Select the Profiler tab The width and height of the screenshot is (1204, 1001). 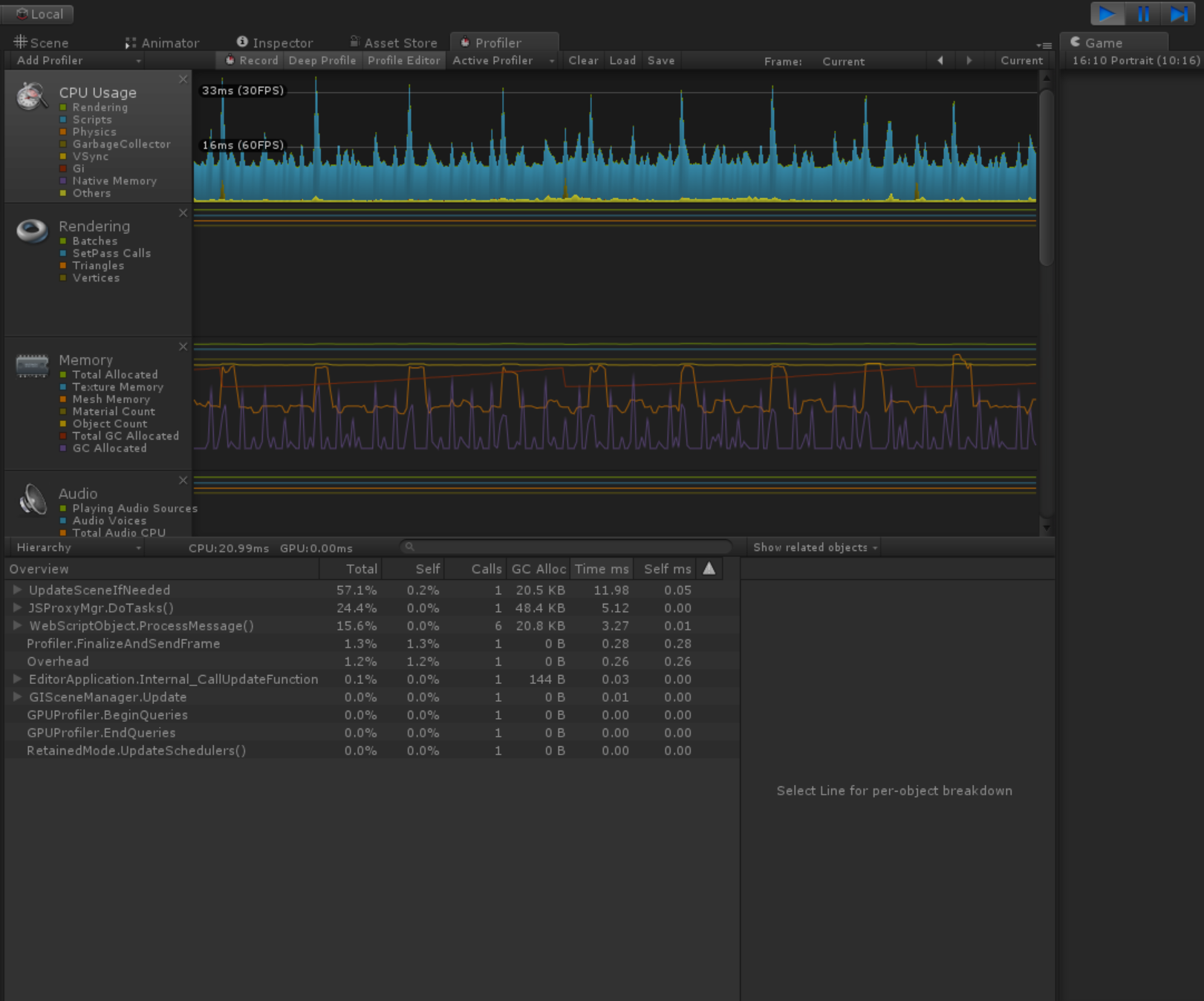pyautogui.click(x=505, y=42)
